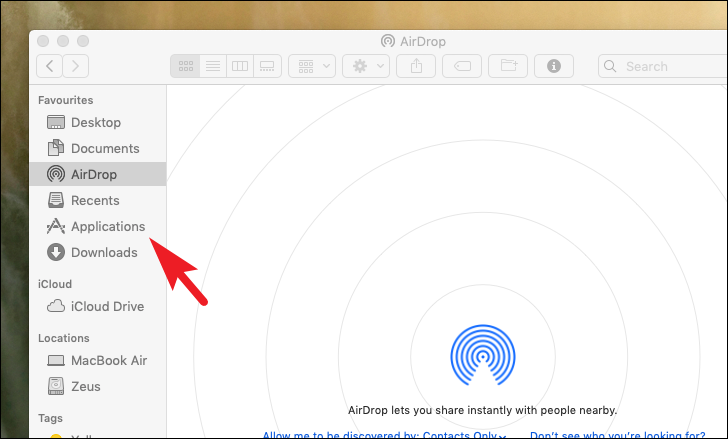Click inside the Search field
Image resolution: width=728 pixels, height=439 pixels.
pos(664,66)
